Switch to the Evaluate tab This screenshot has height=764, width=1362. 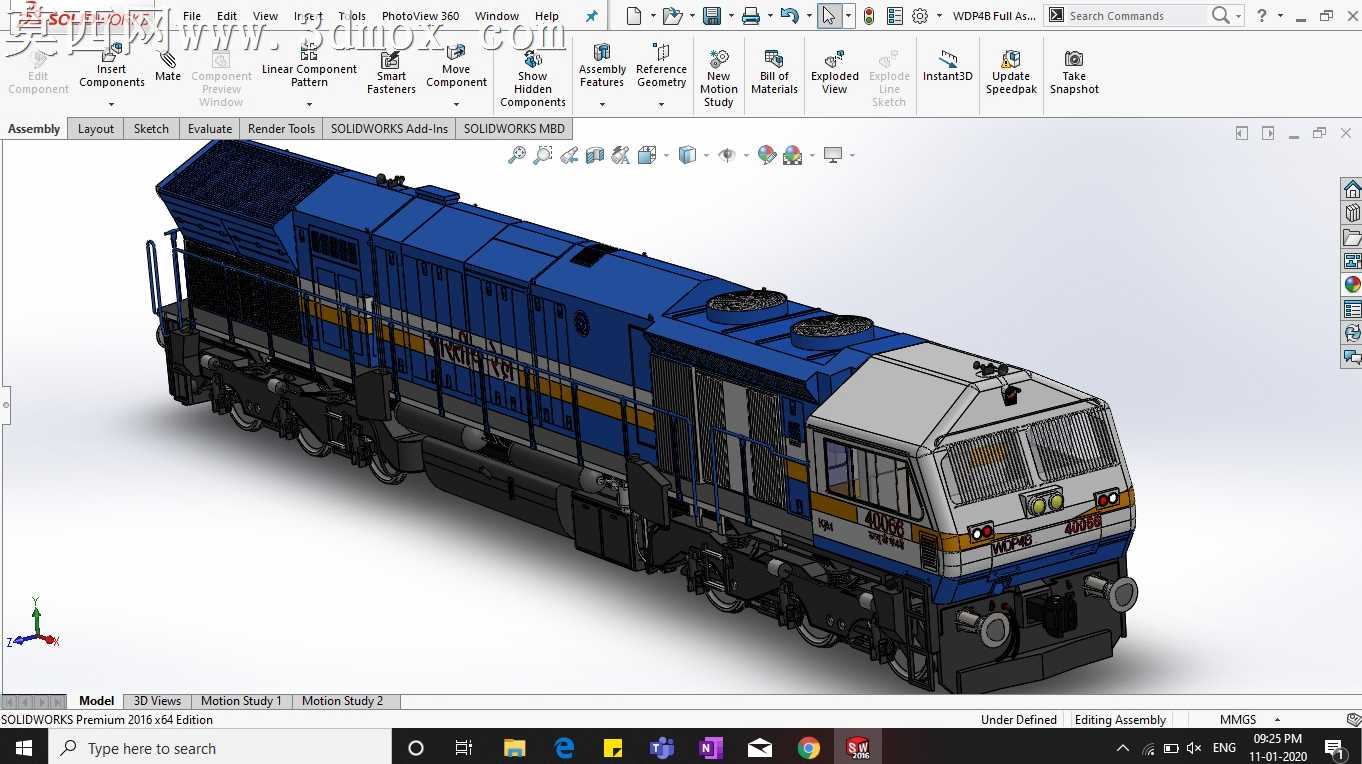tap(210, 129)
